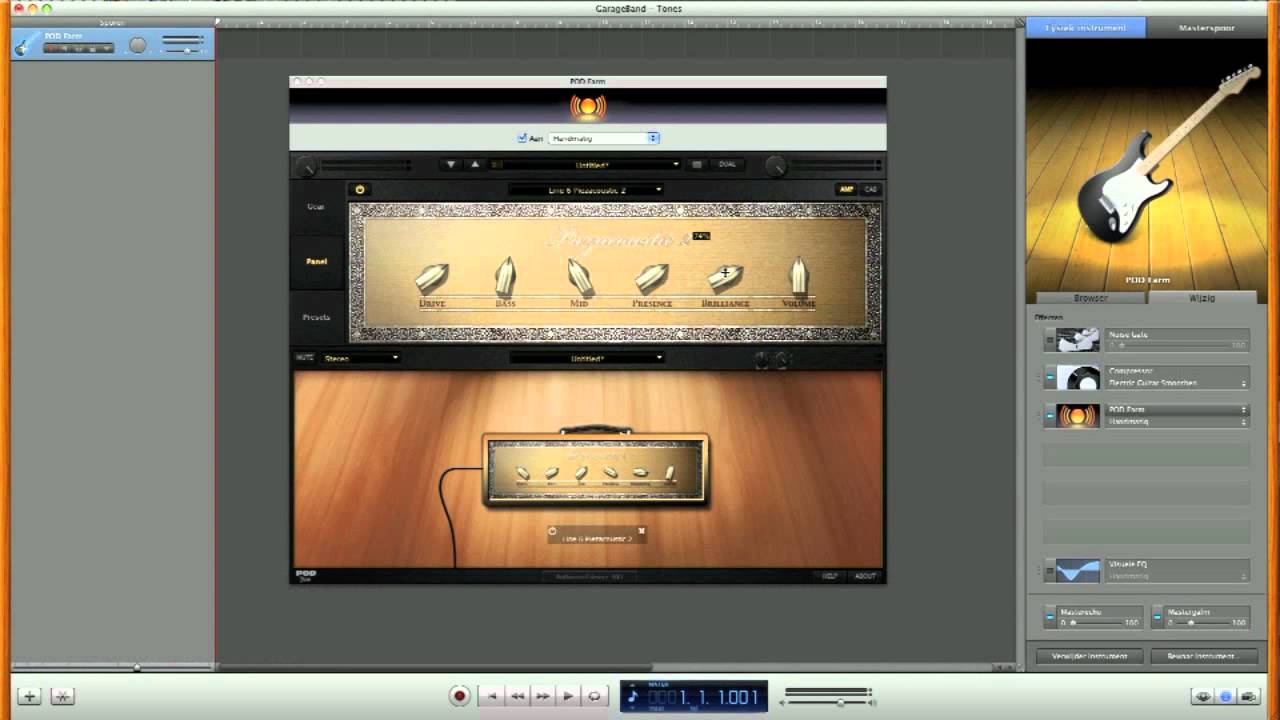Switch to Masterspoor tab
The width and height of the screenshot is (1280, 720).
point(1206,28)
